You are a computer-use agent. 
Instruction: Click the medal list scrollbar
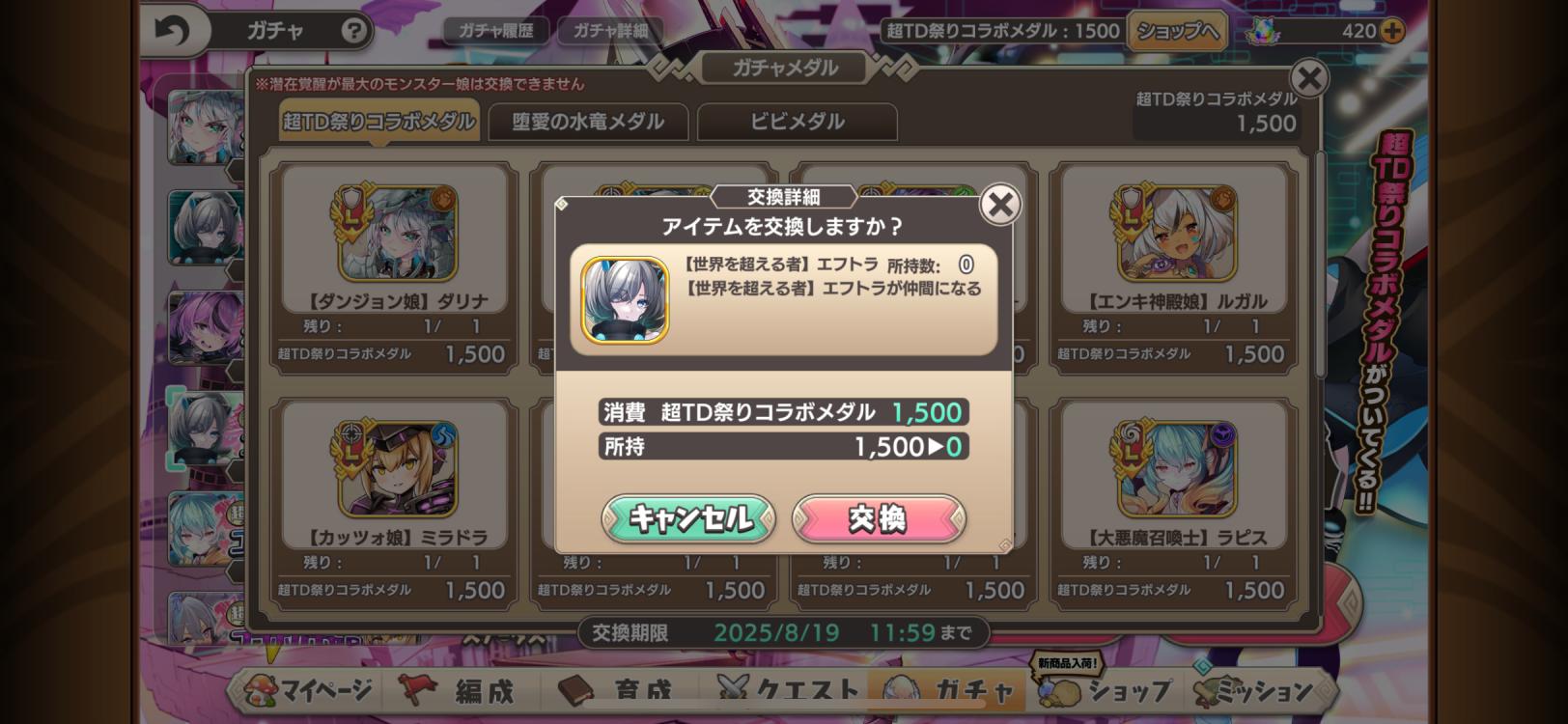point(1320,265)
